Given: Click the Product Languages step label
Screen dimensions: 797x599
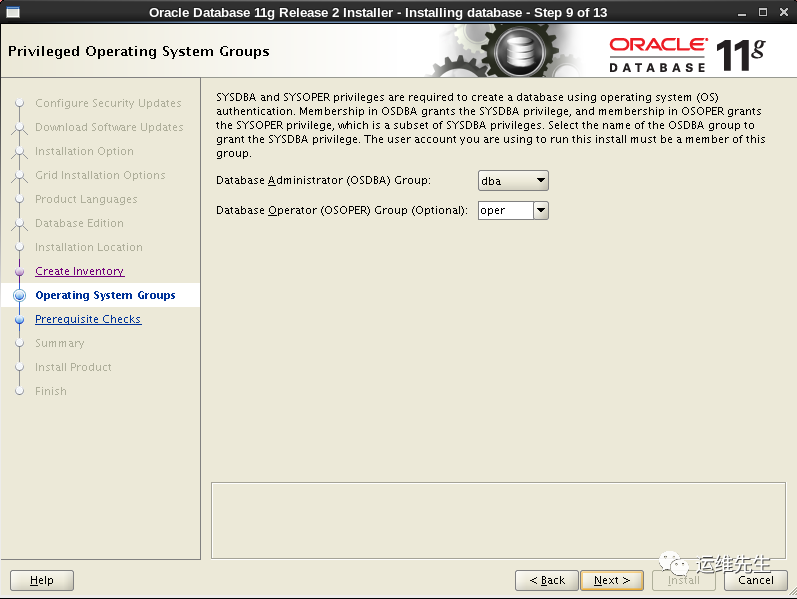Looking at the screenshot, I should coord(86,199).
